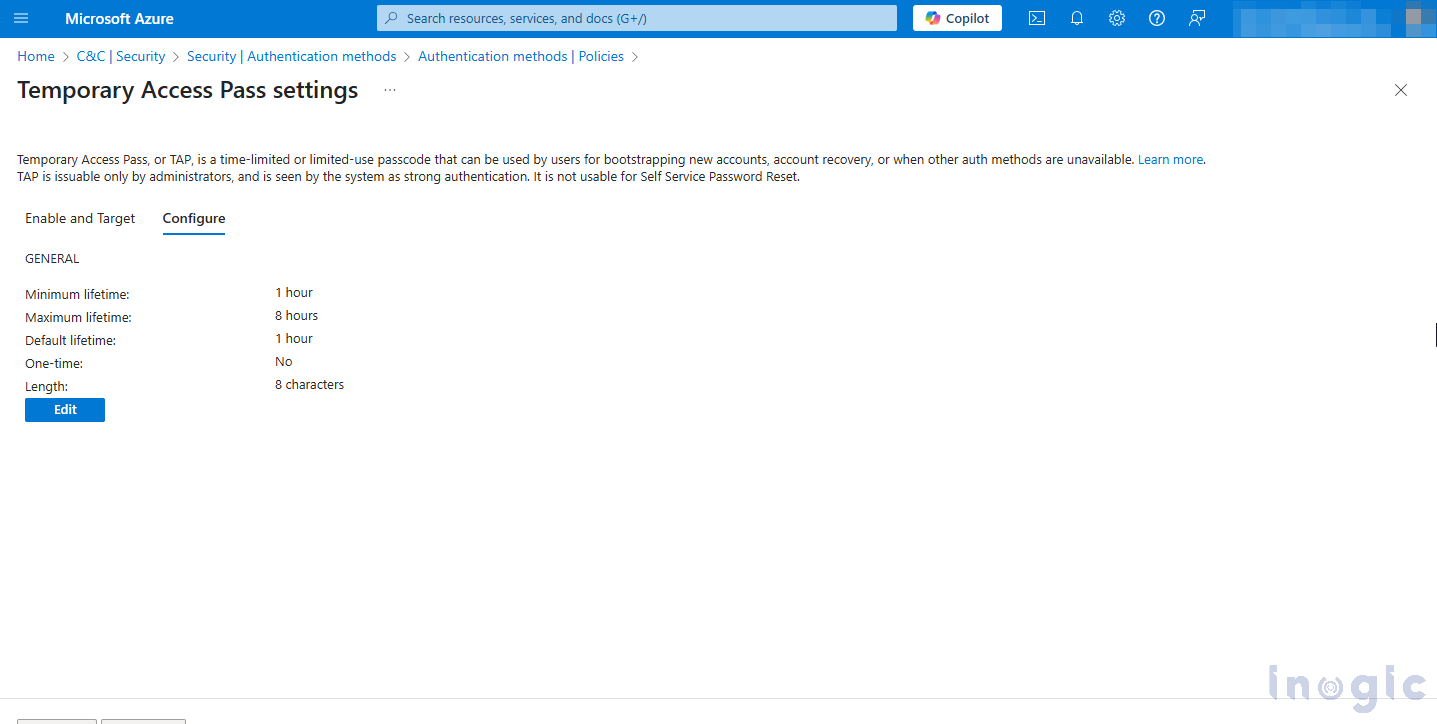Go to Home in the breadcrumb

pyautogui.click(x=36, y=56)
